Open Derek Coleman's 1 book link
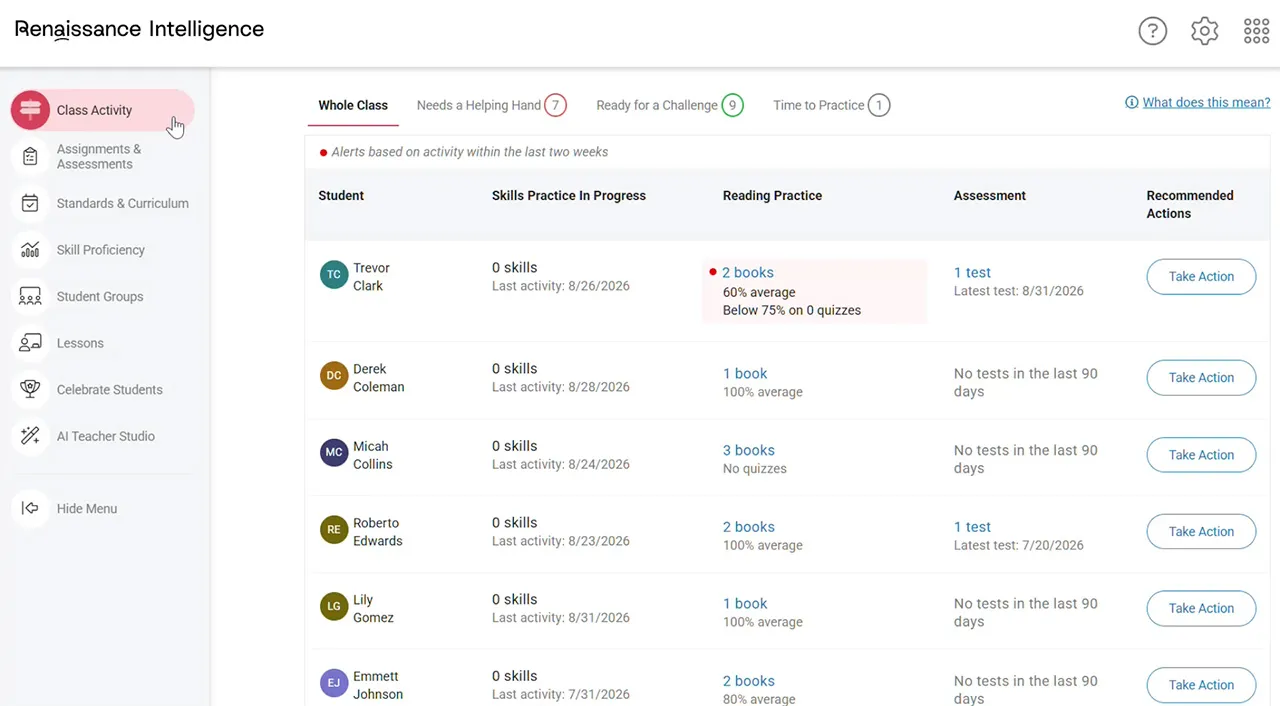This screenshot has width=1280, height=706. pyautogui.click(x=745, y=373)
